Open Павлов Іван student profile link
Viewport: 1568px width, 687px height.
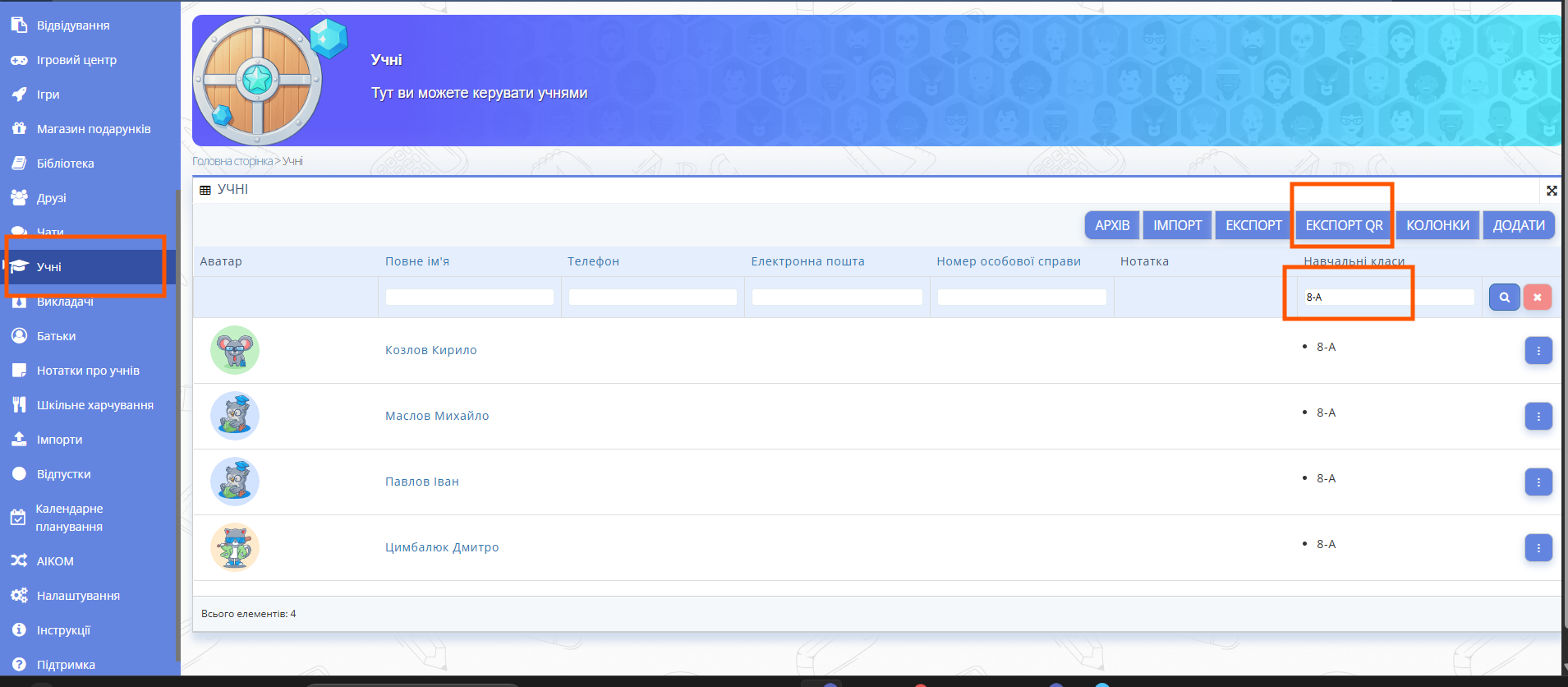point(421,482)
